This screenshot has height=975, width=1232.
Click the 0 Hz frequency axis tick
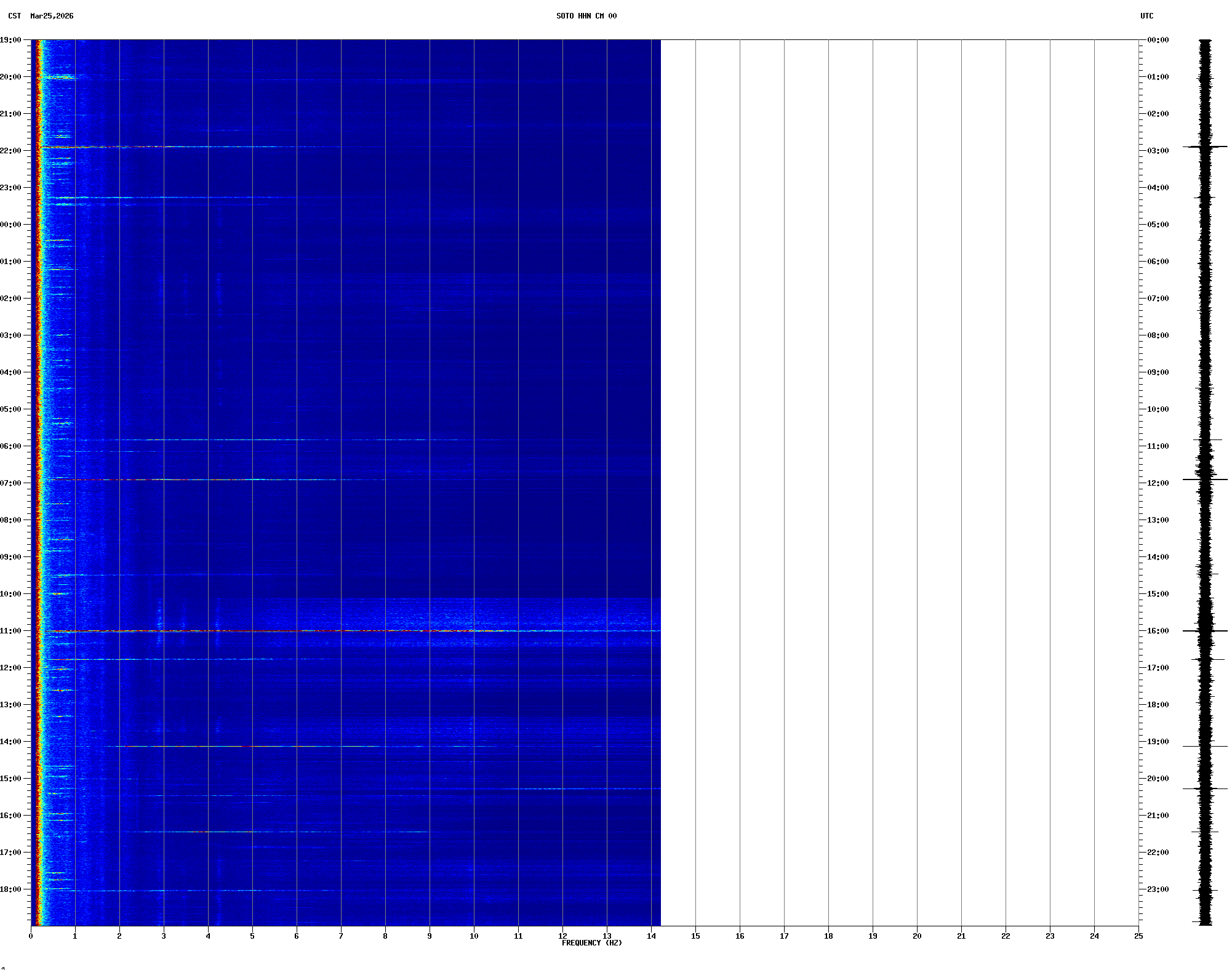(x=31, y=936)
